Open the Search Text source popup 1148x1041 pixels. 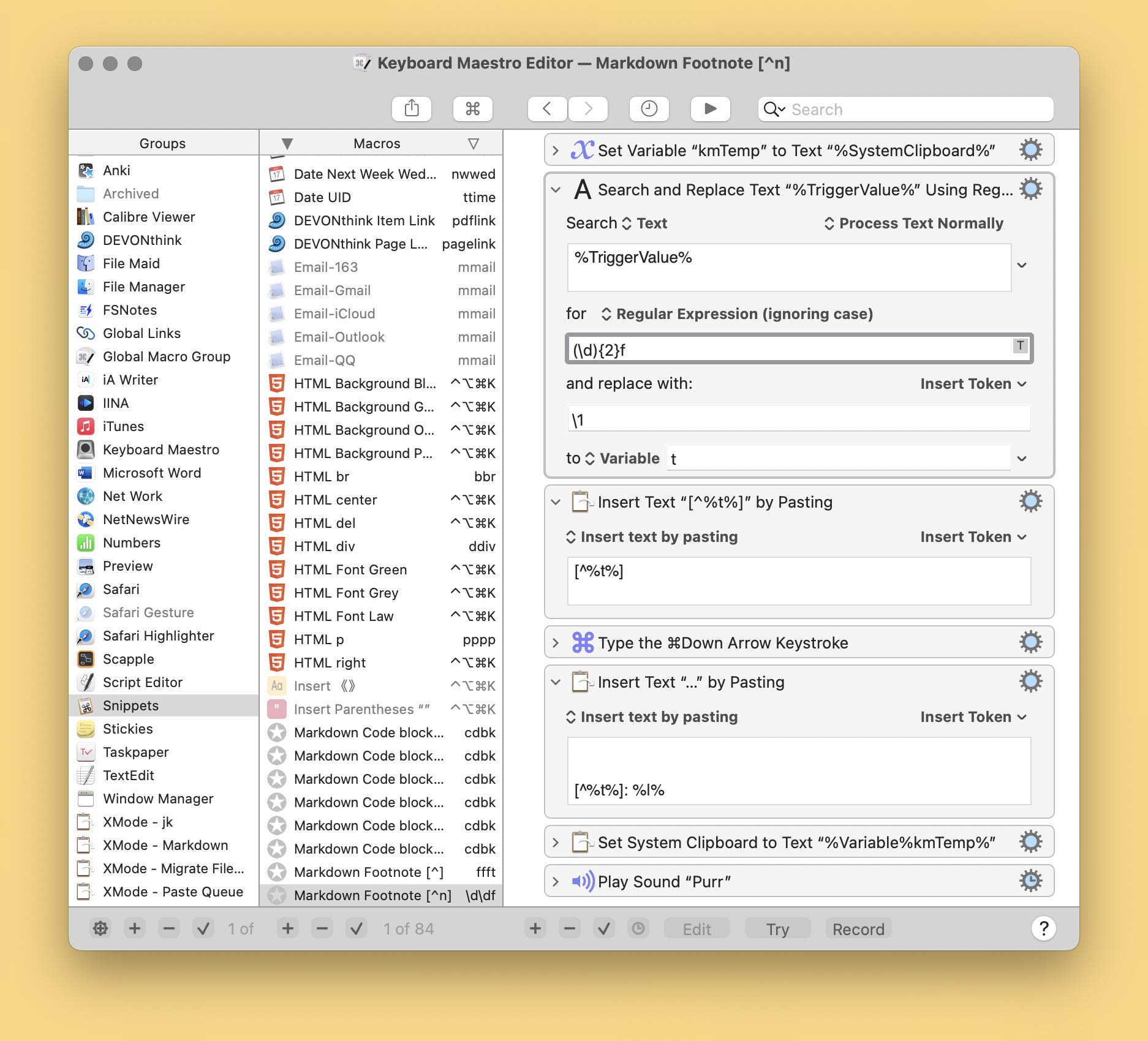644,224
